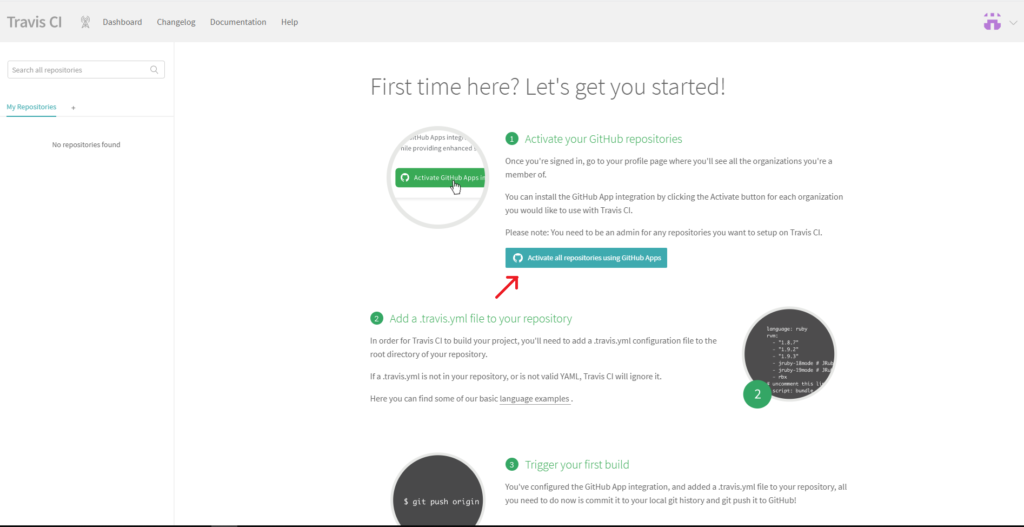Image resolution: width=1024 pixels, height=527 pixels.
Task: Click the step 3 badge beside Trigger your first build
Action: pyautogui.click(x=512, y=464)
